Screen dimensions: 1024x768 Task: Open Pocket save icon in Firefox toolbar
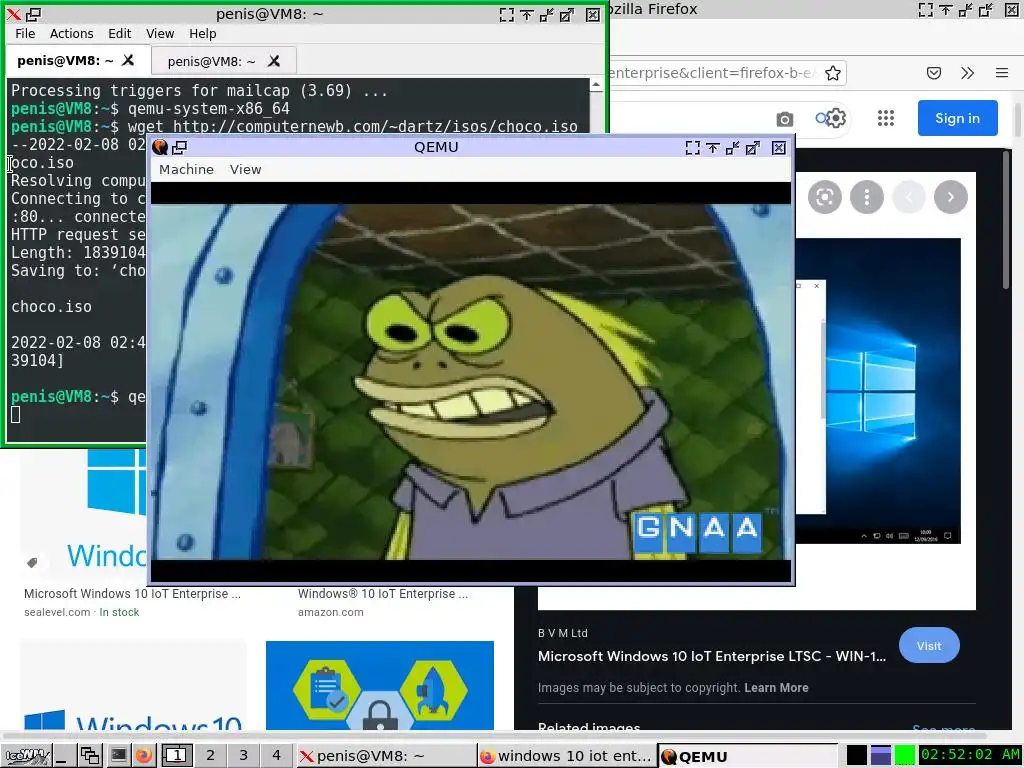[x=934, y=73]
